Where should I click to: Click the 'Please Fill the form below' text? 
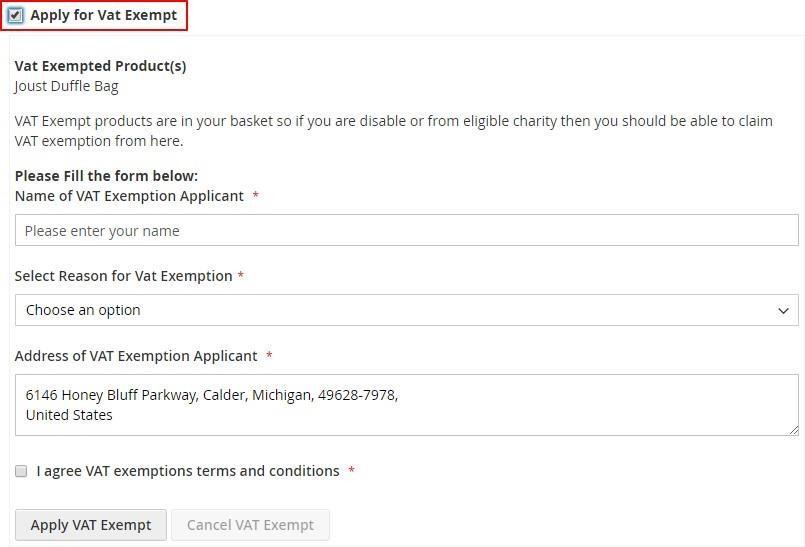click(106, 176)
